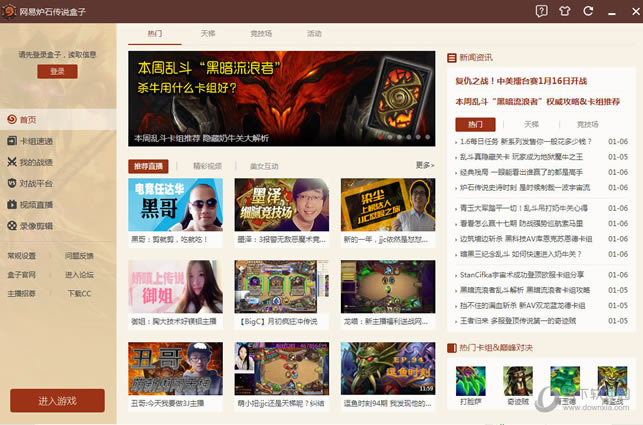Expand 更多 more streams link
The image size is (643, 425).
[x=424, y=166]
